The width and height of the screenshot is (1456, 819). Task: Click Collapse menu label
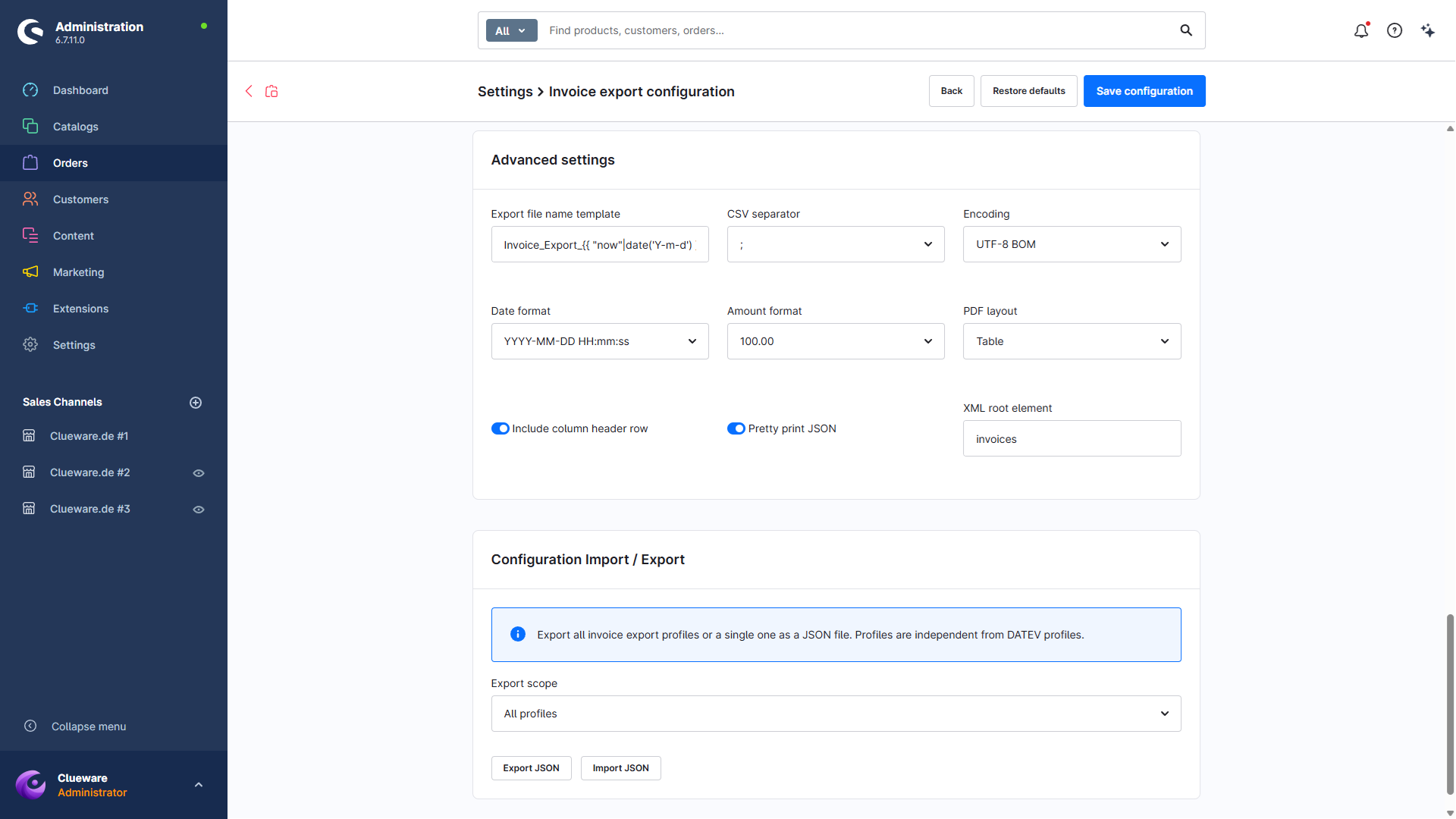[89, 726]
